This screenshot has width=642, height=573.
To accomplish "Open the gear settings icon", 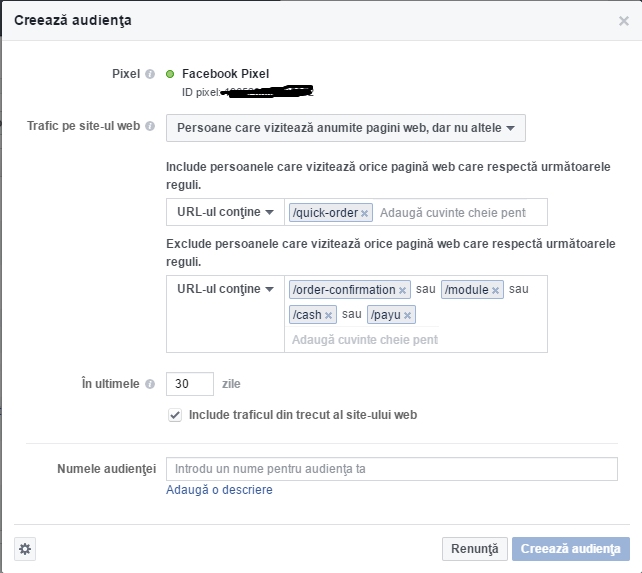I will 26,548.
